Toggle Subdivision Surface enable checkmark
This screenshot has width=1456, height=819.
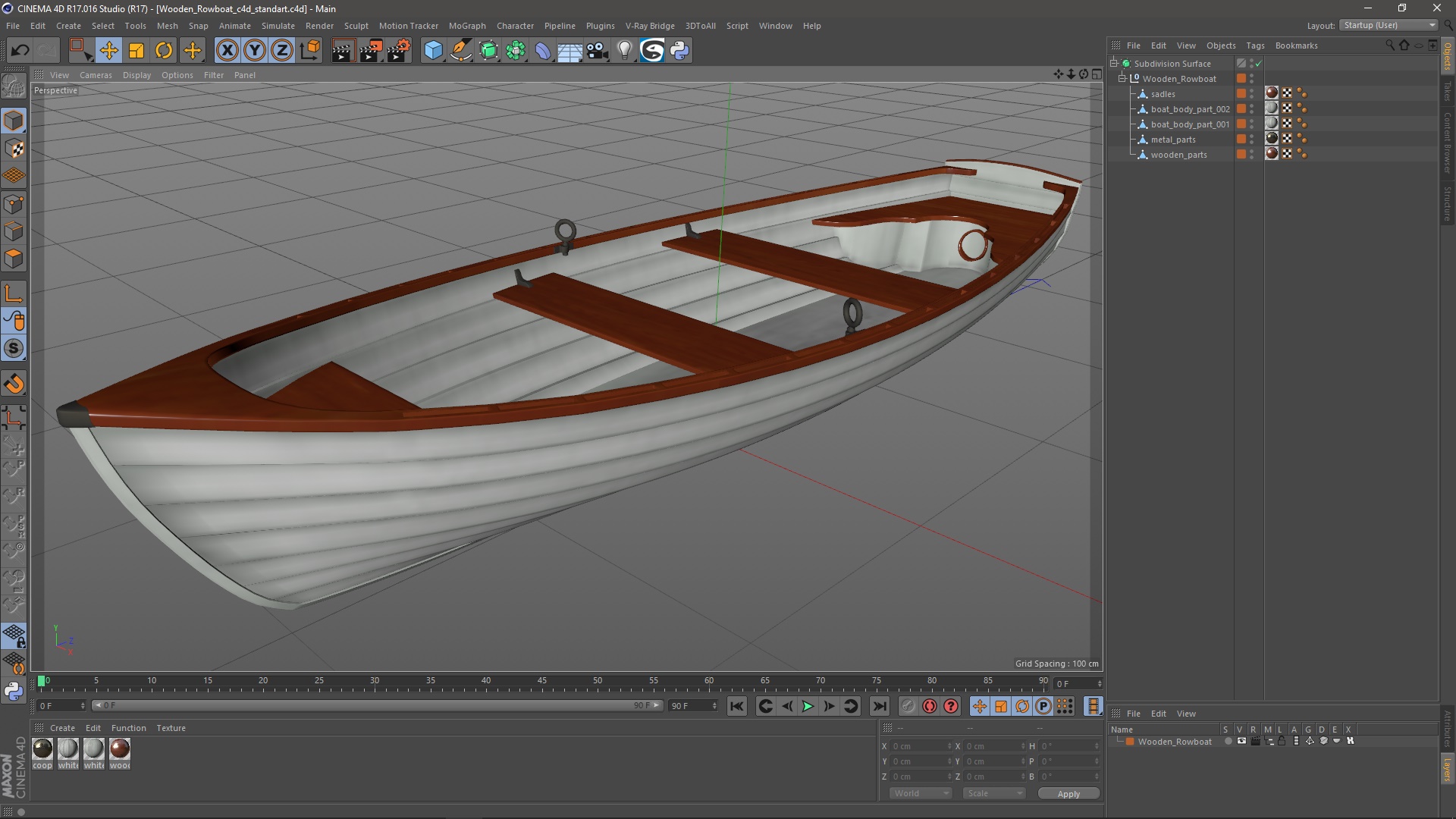tap(1259, 64)
